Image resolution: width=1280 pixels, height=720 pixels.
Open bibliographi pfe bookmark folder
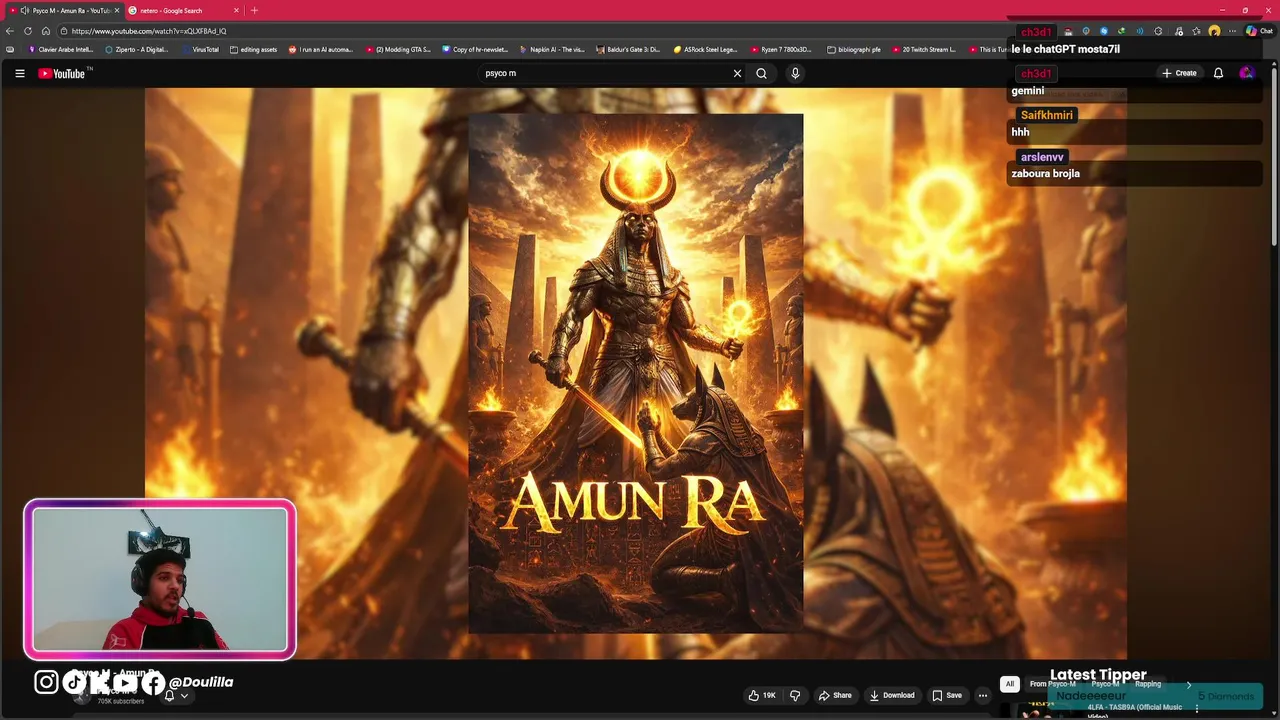(x=855, y=49)
